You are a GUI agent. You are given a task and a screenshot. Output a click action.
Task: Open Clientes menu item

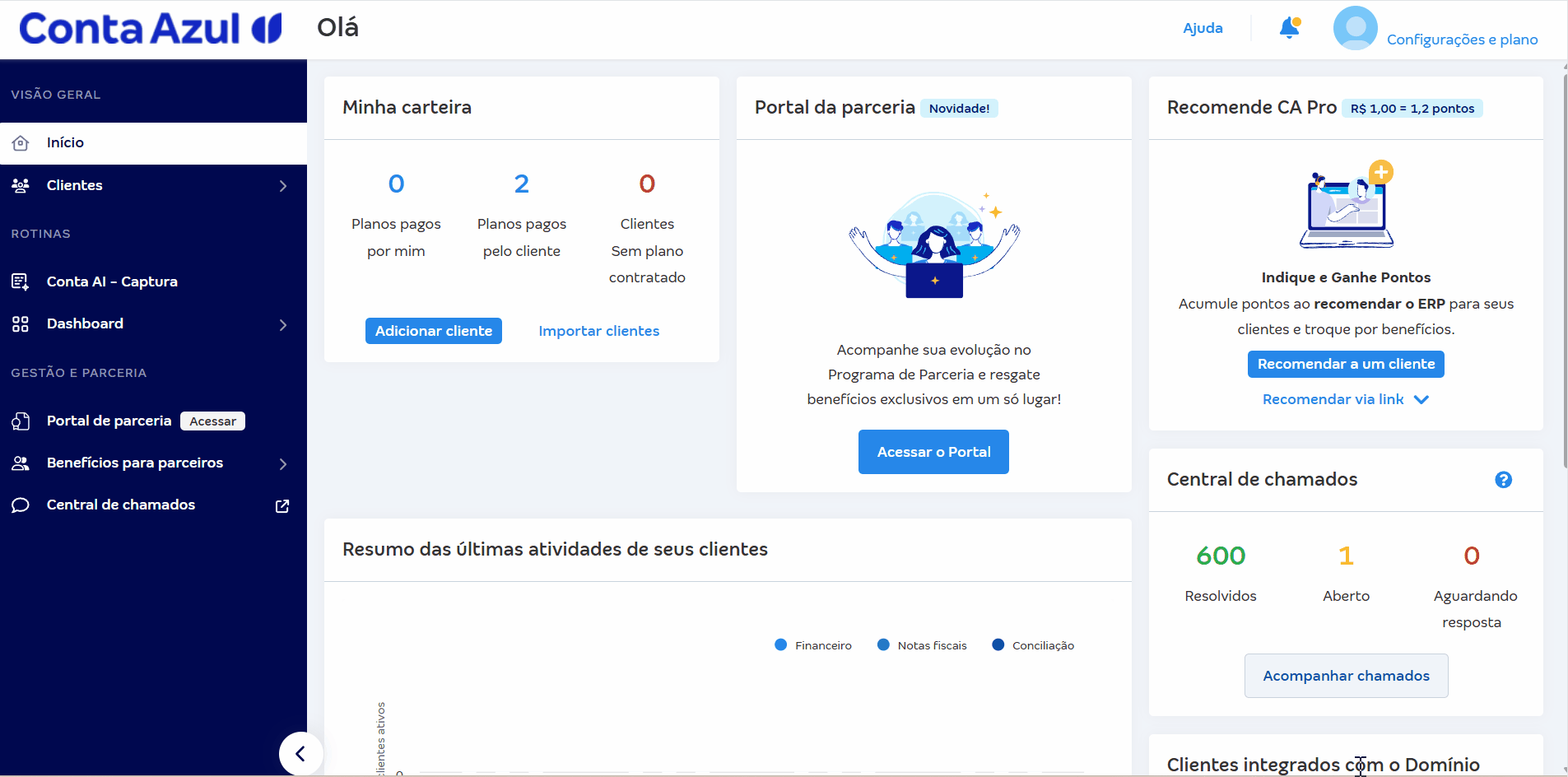pos(153,186)
